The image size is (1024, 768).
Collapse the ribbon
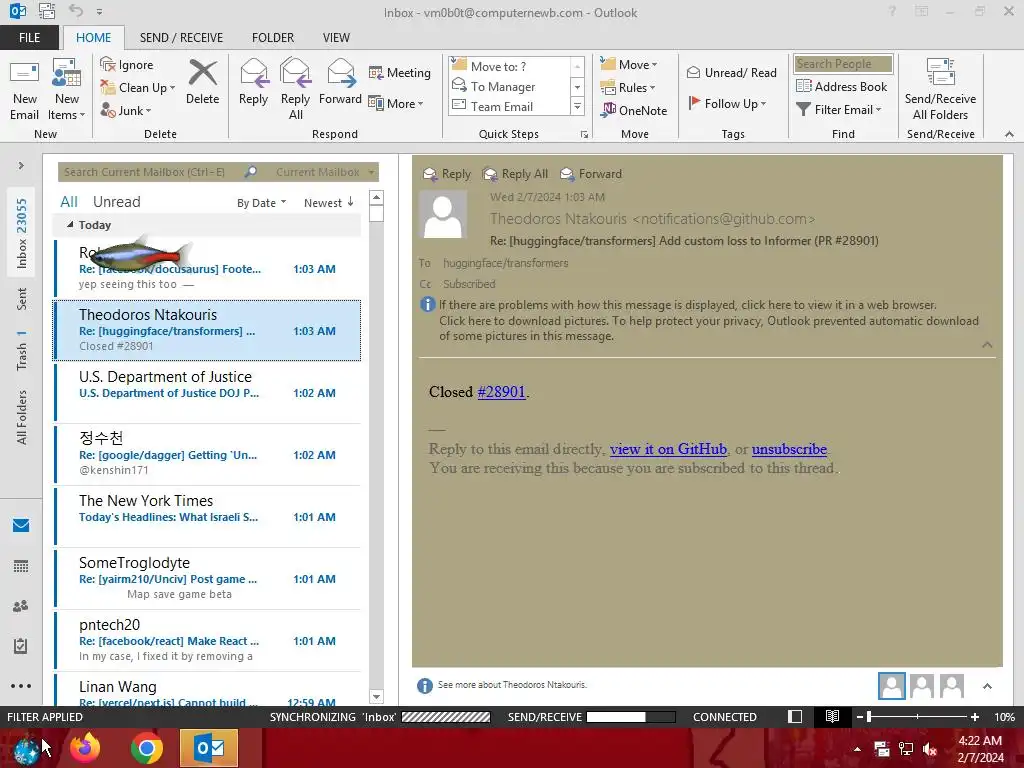tap(1009, 134)
